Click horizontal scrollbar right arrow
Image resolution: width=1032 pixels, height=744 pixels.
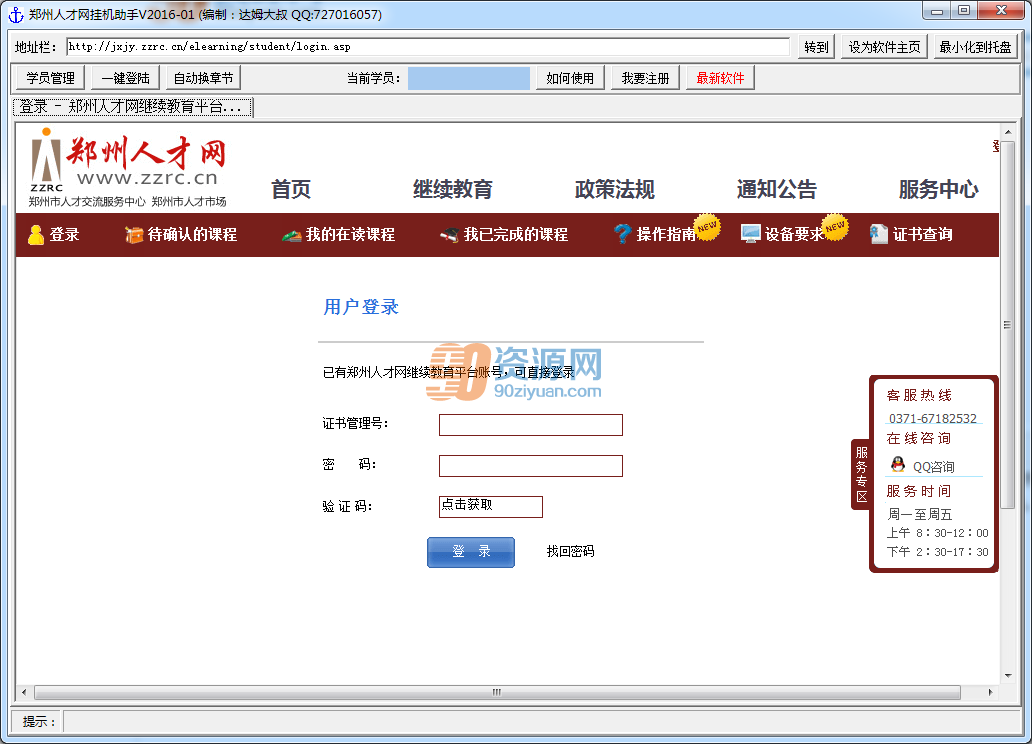pyautogui.click(x=991, y=692)
